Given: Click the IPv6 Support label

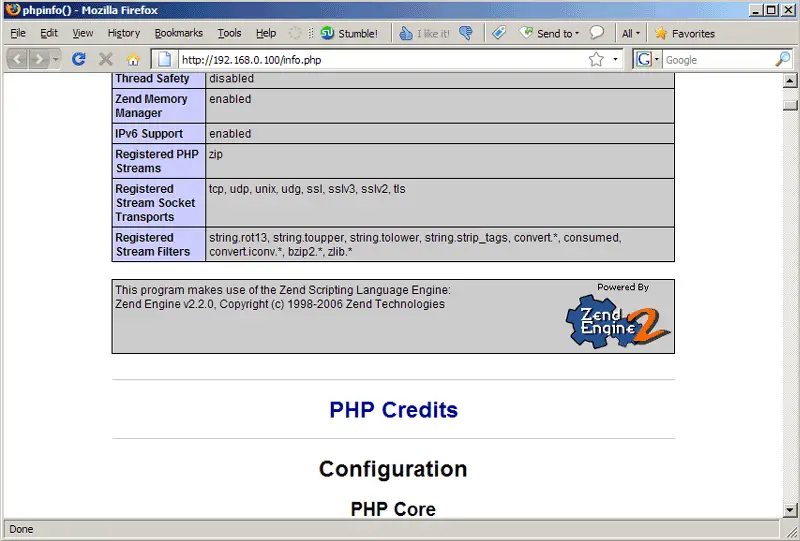Looking at the screenshot, I should pyautogui.click(x=148, y=134).
